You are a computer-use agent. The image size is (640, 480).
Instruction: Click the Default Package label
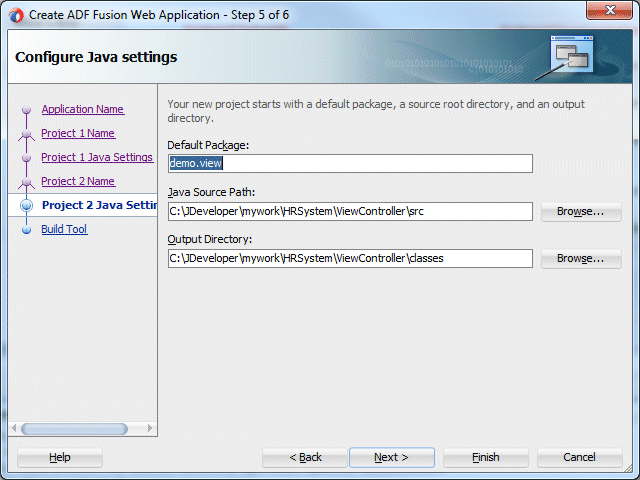[x=208, y=145]
